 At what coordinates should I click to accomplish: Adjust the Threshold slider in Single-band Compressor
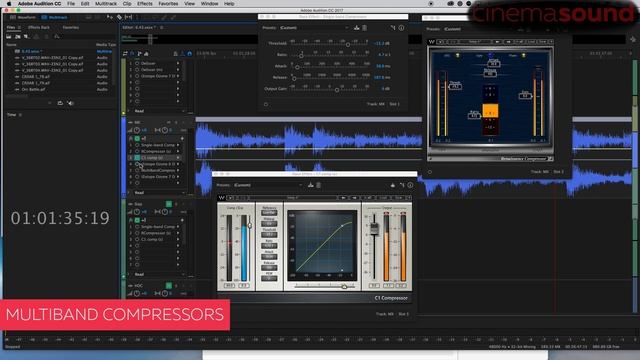pyautogui.click(x=348, y=44)
